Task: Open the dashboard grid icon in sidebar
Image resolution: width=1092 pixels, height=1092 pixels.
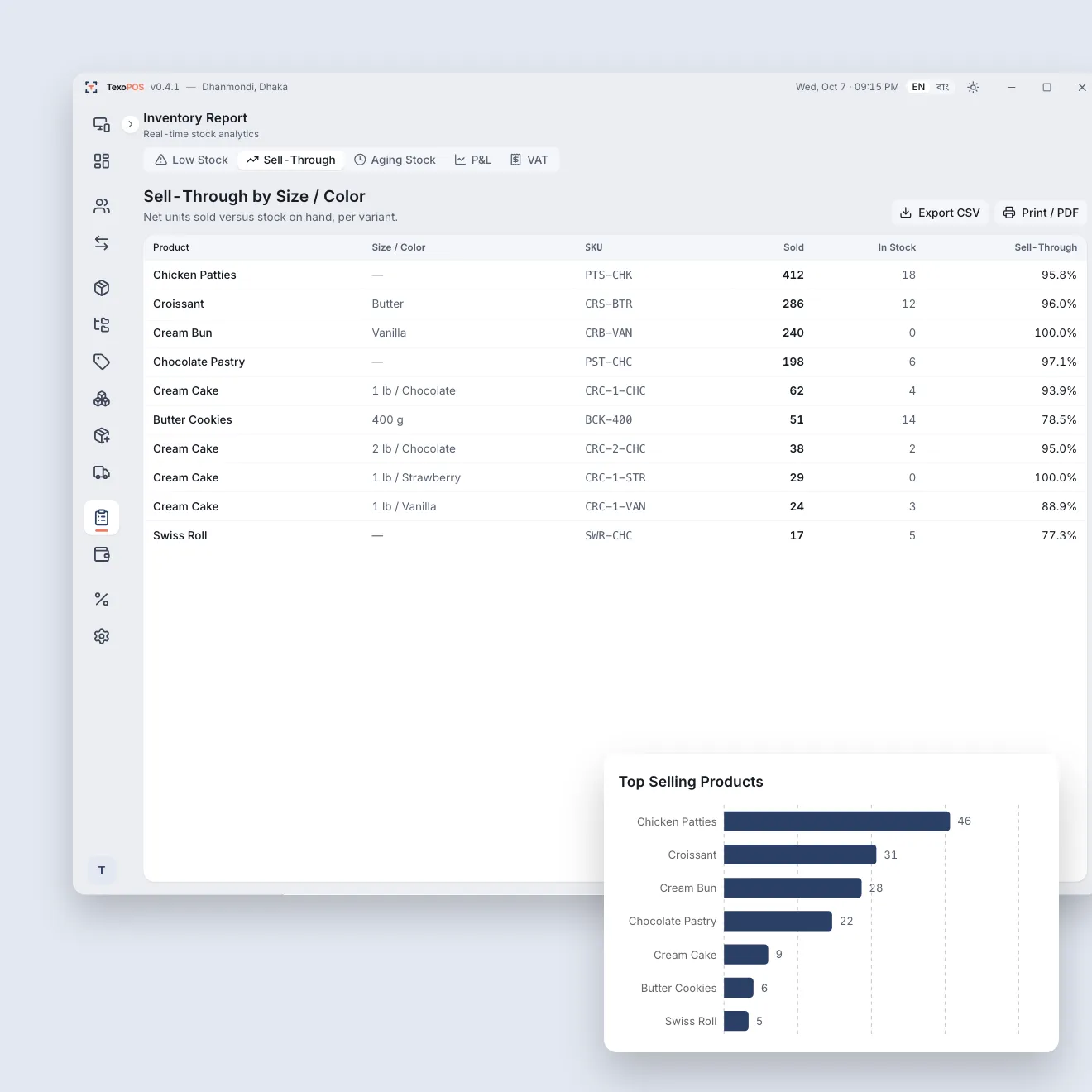Action: tap(102, 161)
